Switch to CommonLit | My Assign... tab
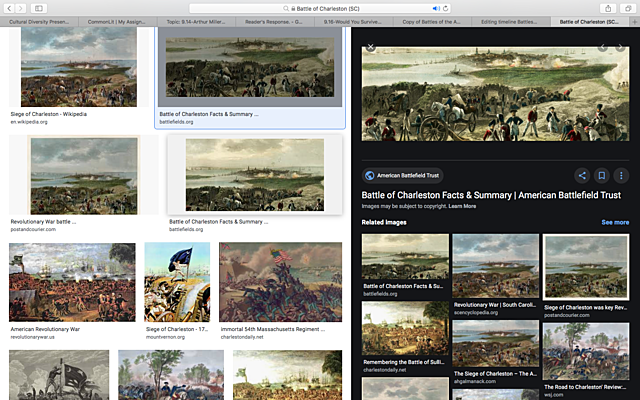The image size is (640, 400). pos(118,22)
